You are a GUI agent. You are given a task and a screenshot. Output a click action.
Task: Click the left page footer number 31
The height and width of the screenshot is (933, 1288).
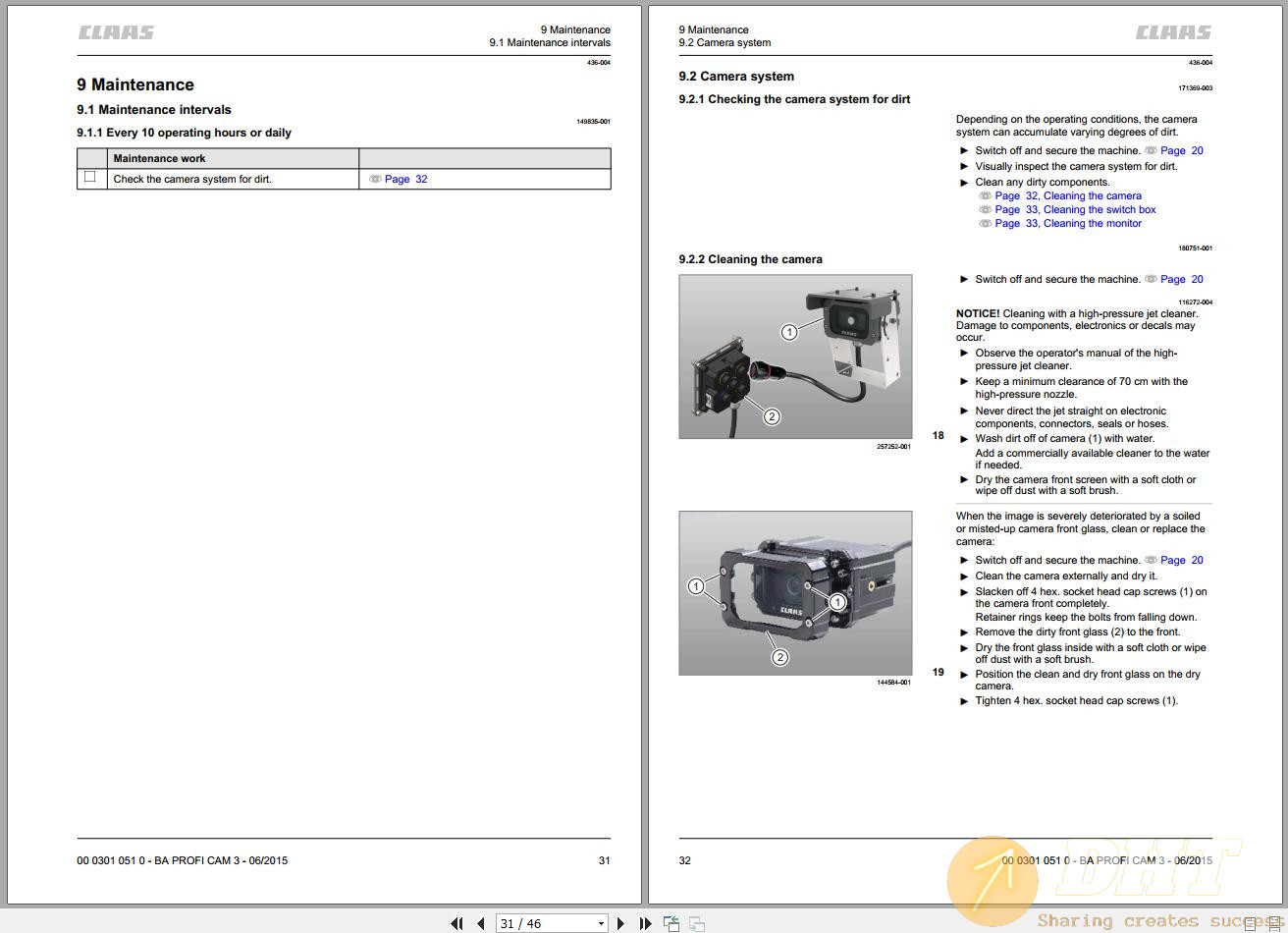tap(604, 860)
